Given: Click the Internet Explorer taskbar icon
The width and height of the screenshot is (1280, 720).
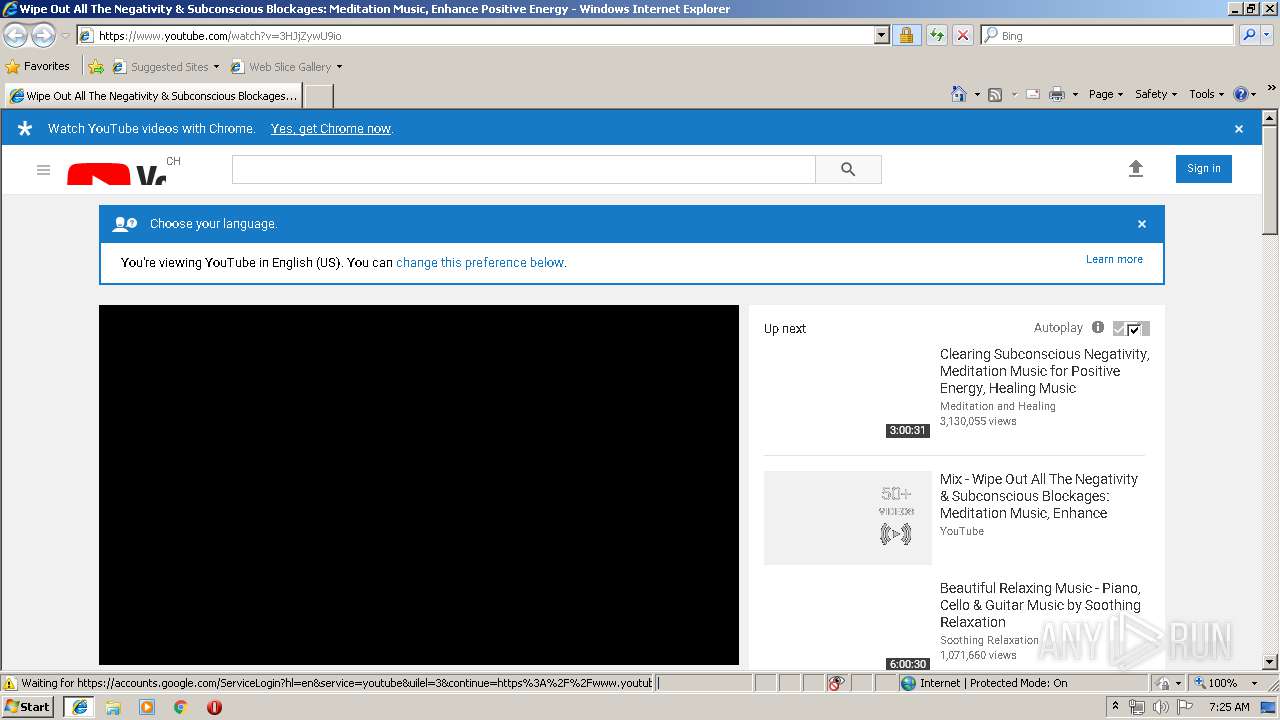Looking at the screenshot, I should (80, 707).
